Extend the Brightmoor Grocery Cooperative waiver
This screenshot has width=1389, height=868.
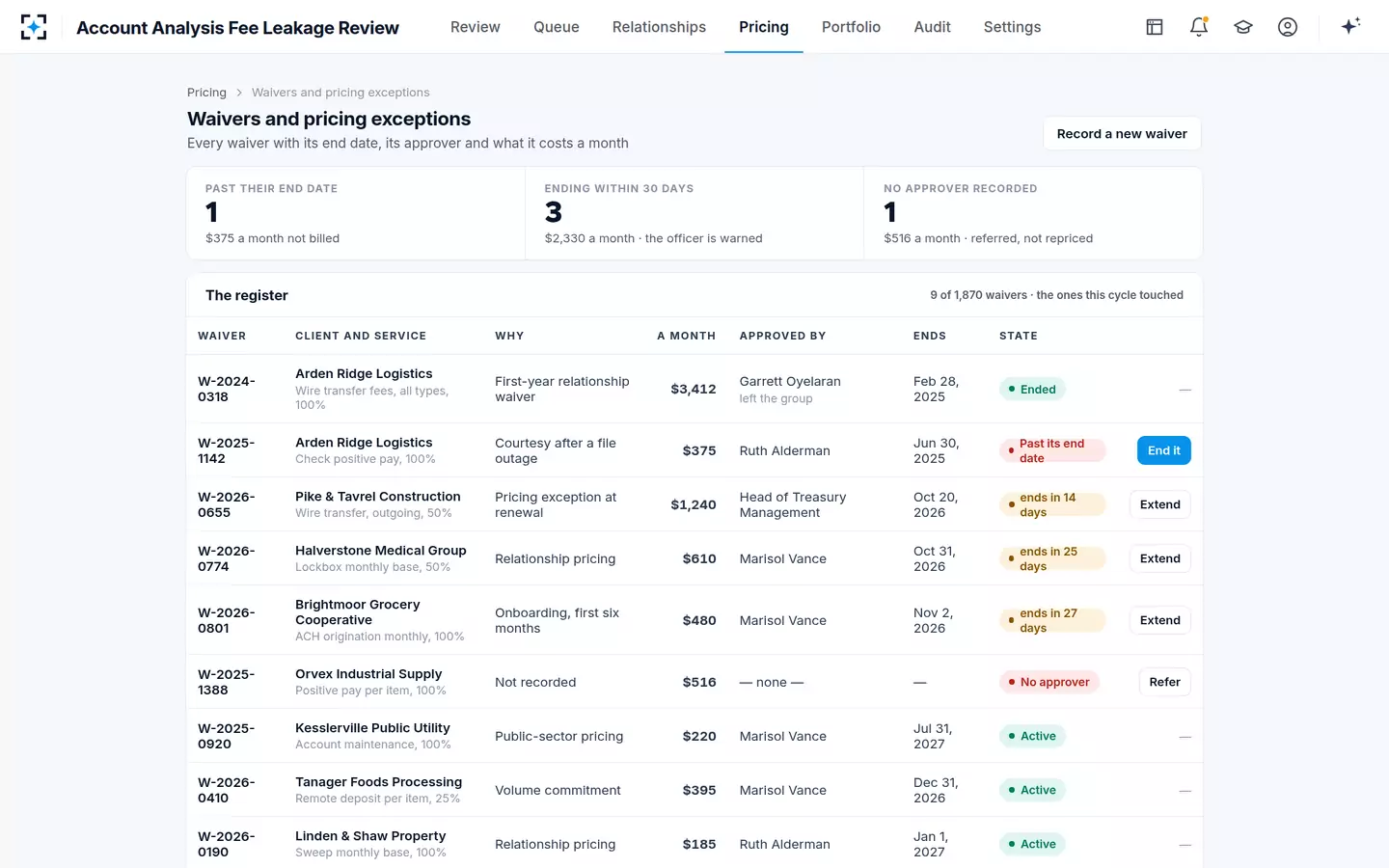tap(1160, 620)
